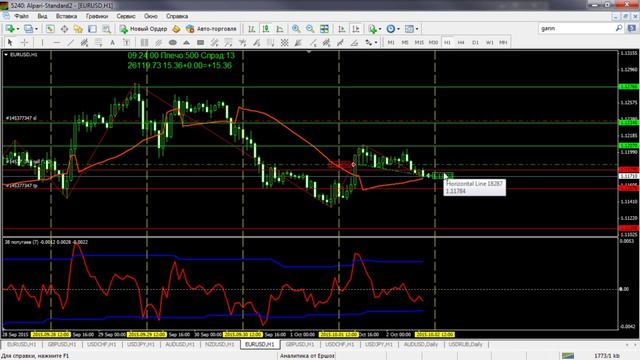
Task: Switch timeframe to M15
Action: [x=419, y=42]
